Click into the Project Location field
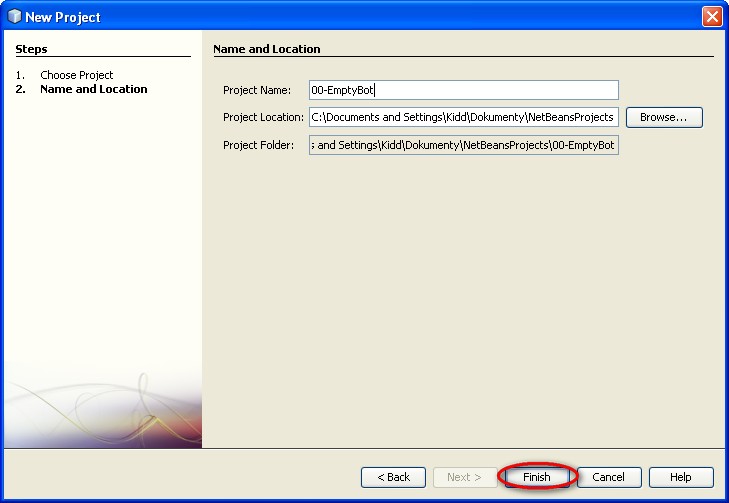729x503 pixels. click(x=464, y=117)
